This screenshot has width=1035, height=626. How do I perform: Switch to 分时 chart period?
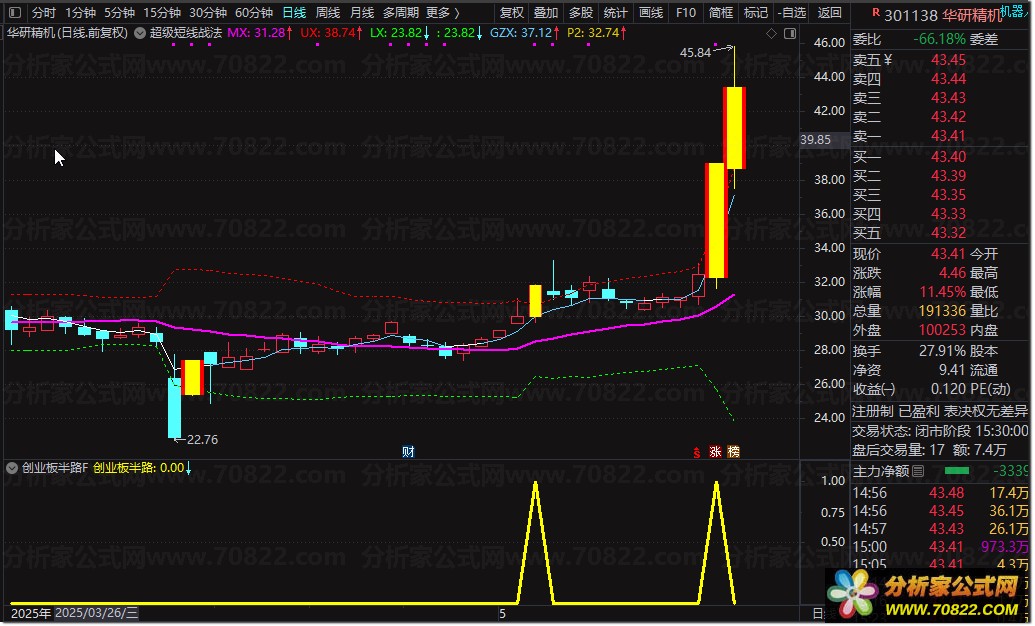[44, 13]
